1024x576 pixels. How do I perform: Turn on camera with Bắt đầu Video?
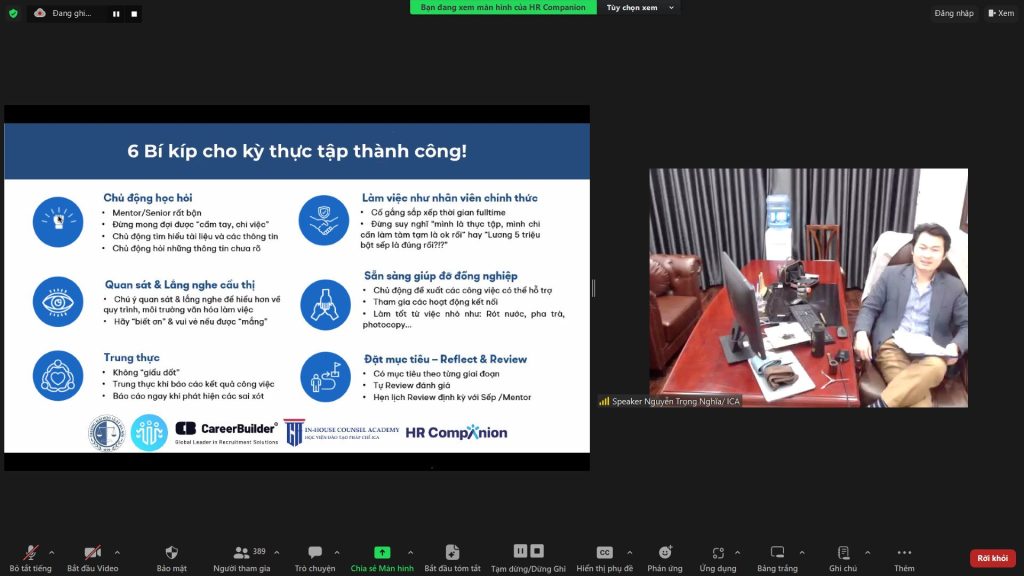[x=92, y=553]
